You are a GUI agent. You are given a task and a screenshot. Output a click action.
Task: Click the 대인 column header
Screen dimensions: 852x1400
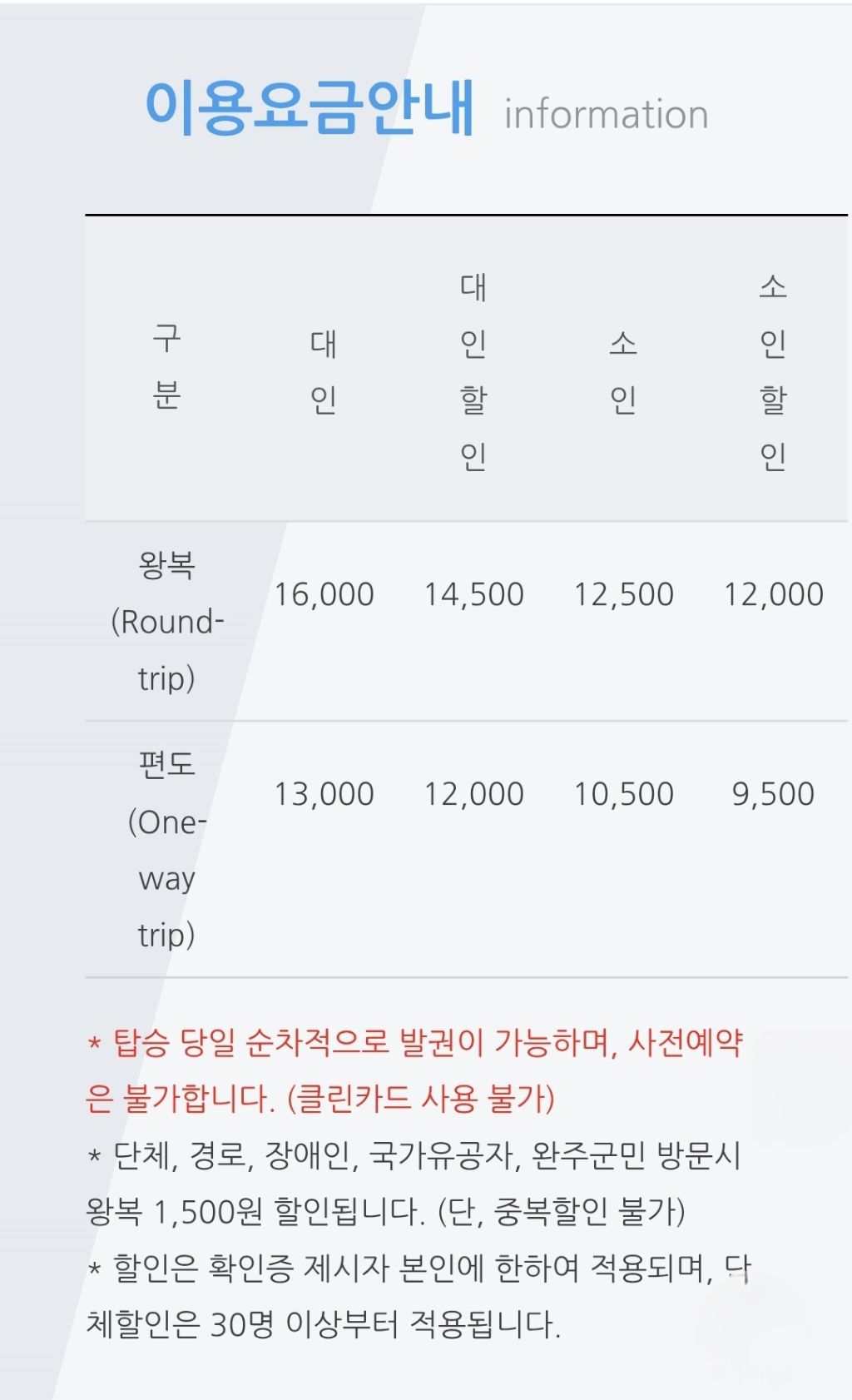[324, 371]
